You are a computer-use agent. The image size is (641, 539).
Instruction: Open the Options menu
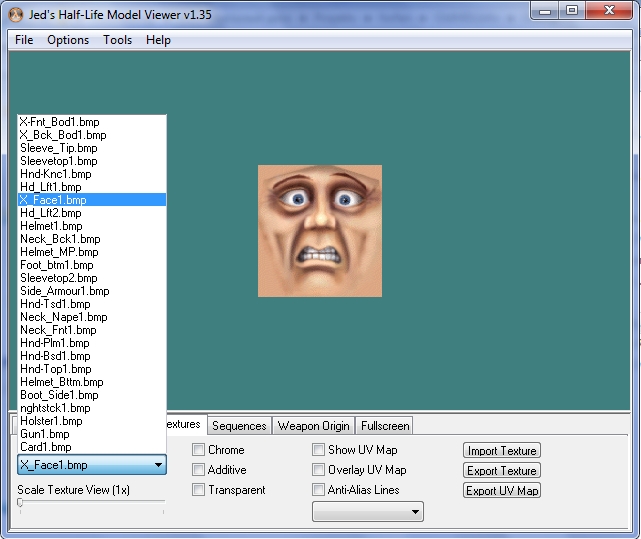[x=68, y=40]
